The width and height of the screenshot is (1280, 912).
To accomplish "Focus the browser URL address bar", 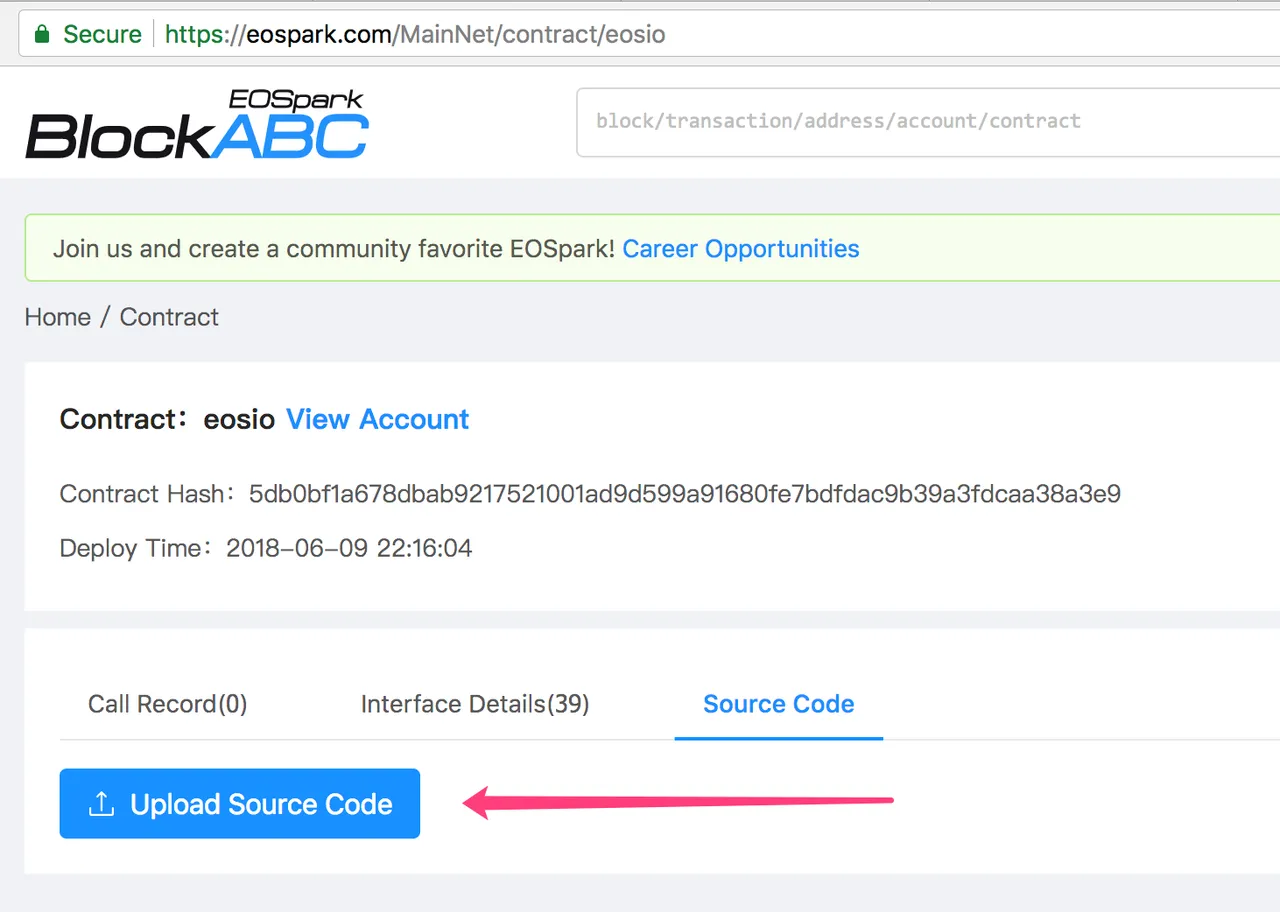I will pos(650,35).
